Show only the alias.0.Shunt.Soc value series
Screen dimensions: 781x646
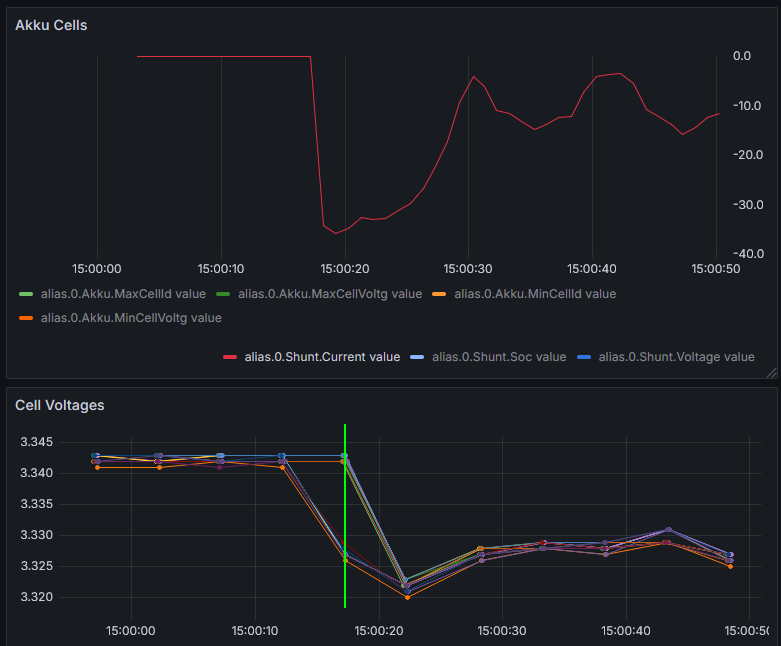coord(499,357)
